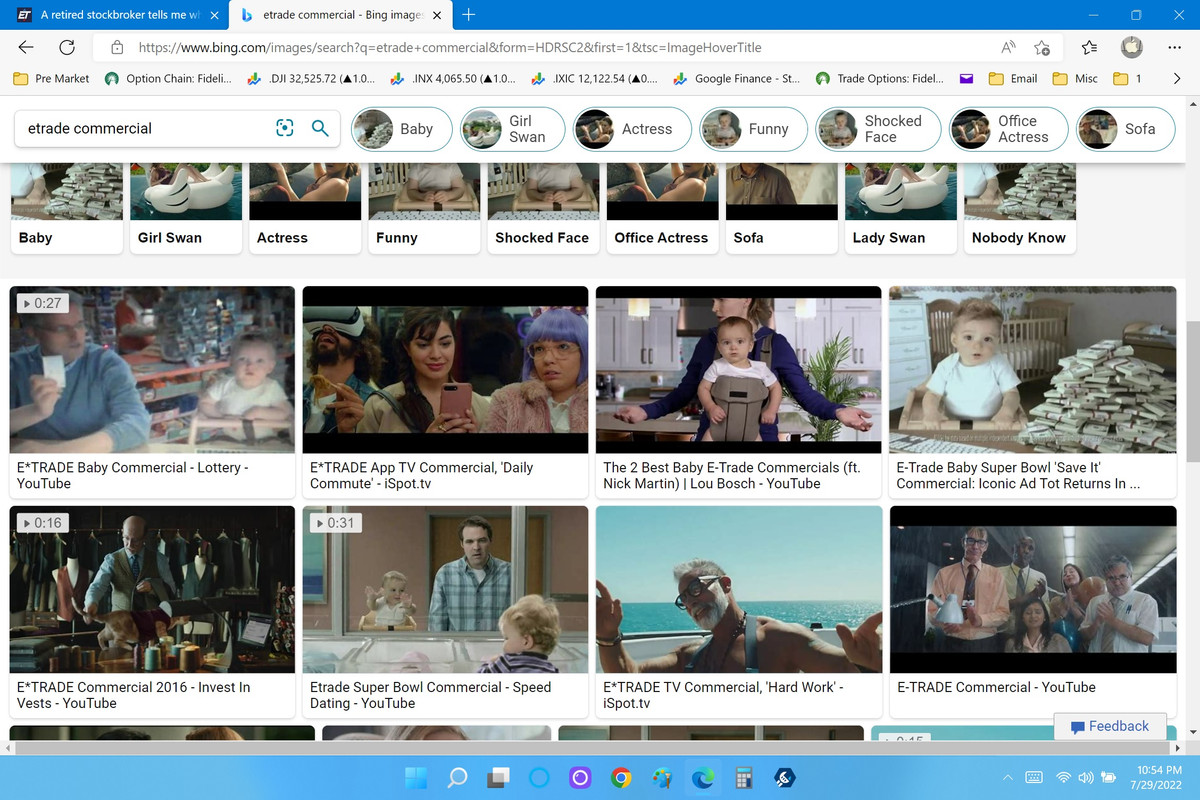
Task: Filter results by Shocked Face chip
Action: 877,129
